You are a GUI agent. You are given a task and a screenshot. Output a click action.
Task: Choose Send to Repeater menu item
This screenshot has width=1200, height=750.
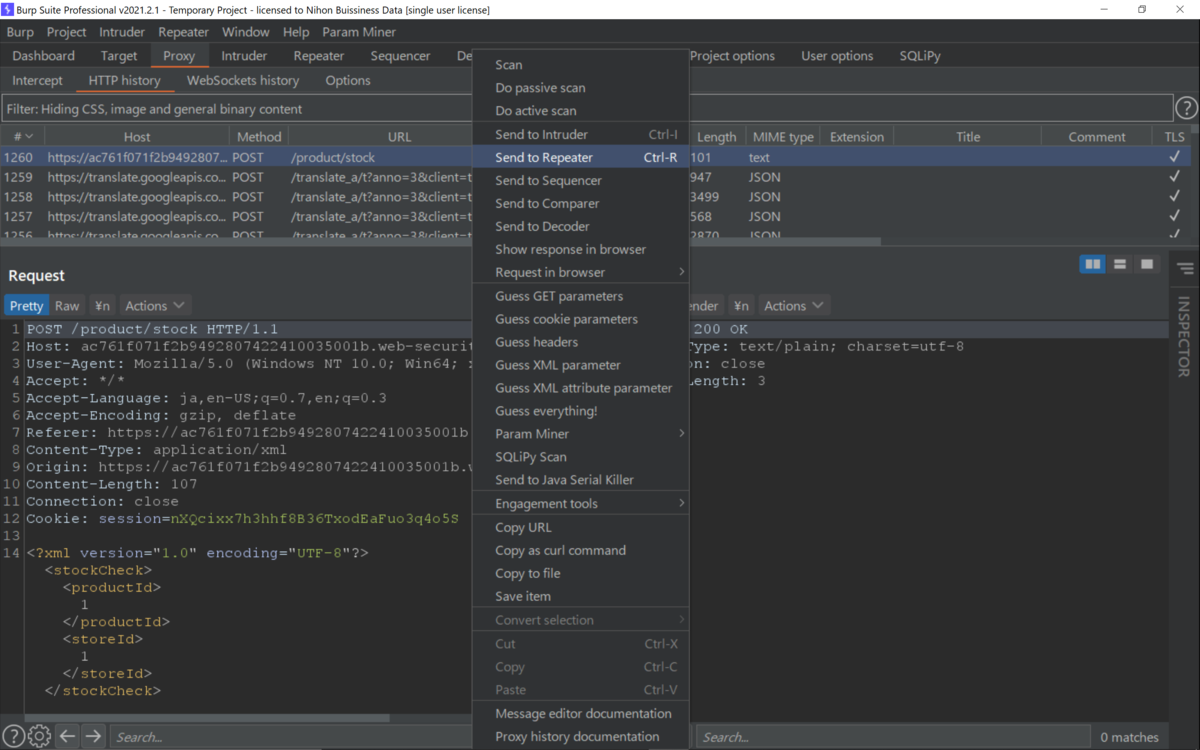tap(580, 157)
